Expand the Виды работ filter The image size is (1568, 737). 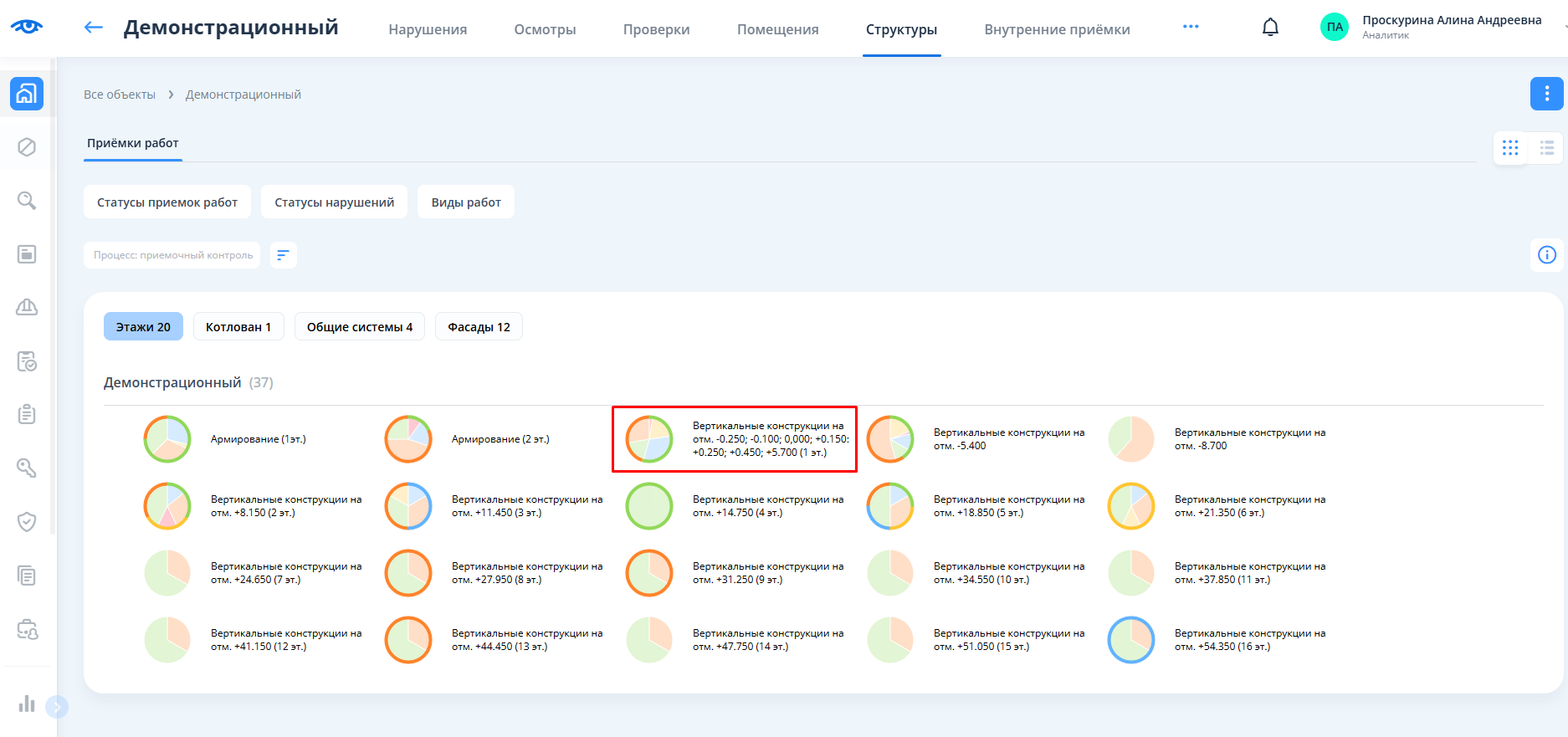pyautogui.click(x=466, y=202)
